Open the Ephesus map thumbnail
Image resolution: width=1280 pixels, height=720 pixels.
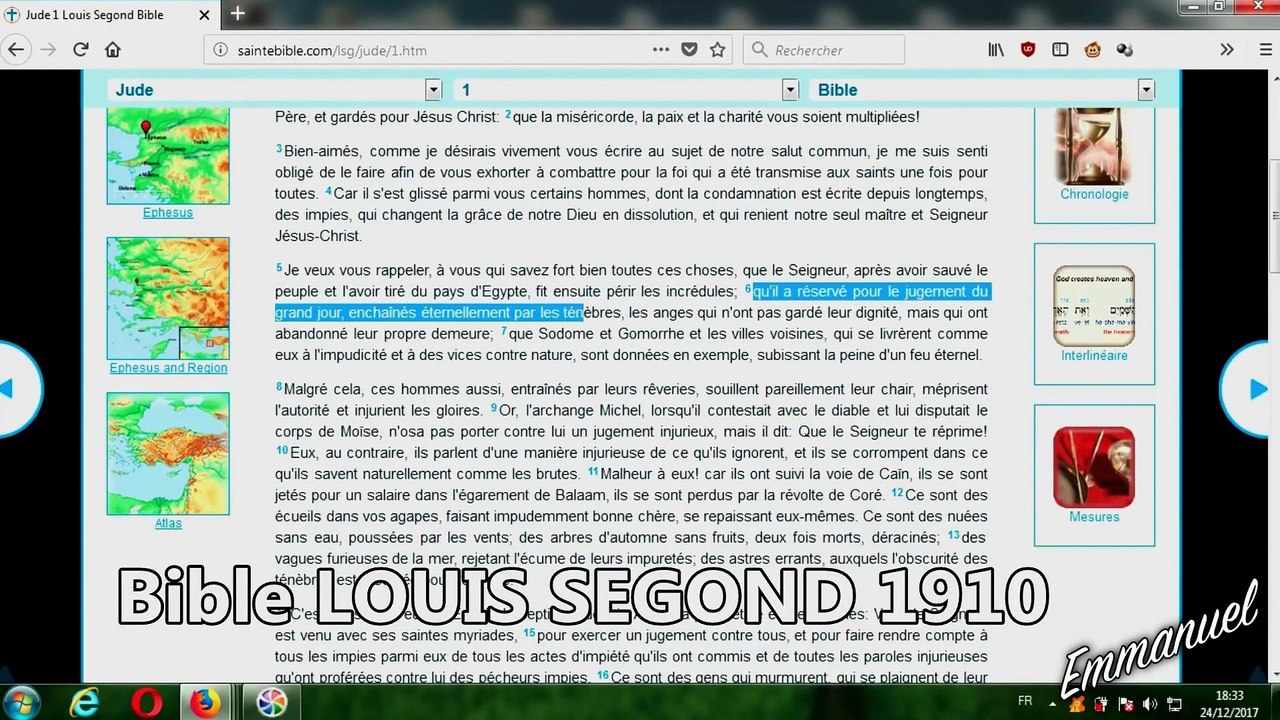click(168, 157)
